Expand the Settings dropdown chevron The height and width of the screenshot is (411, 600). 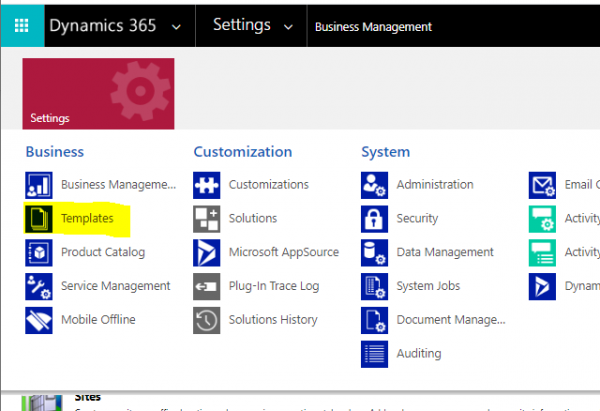(x=288, y=27)
